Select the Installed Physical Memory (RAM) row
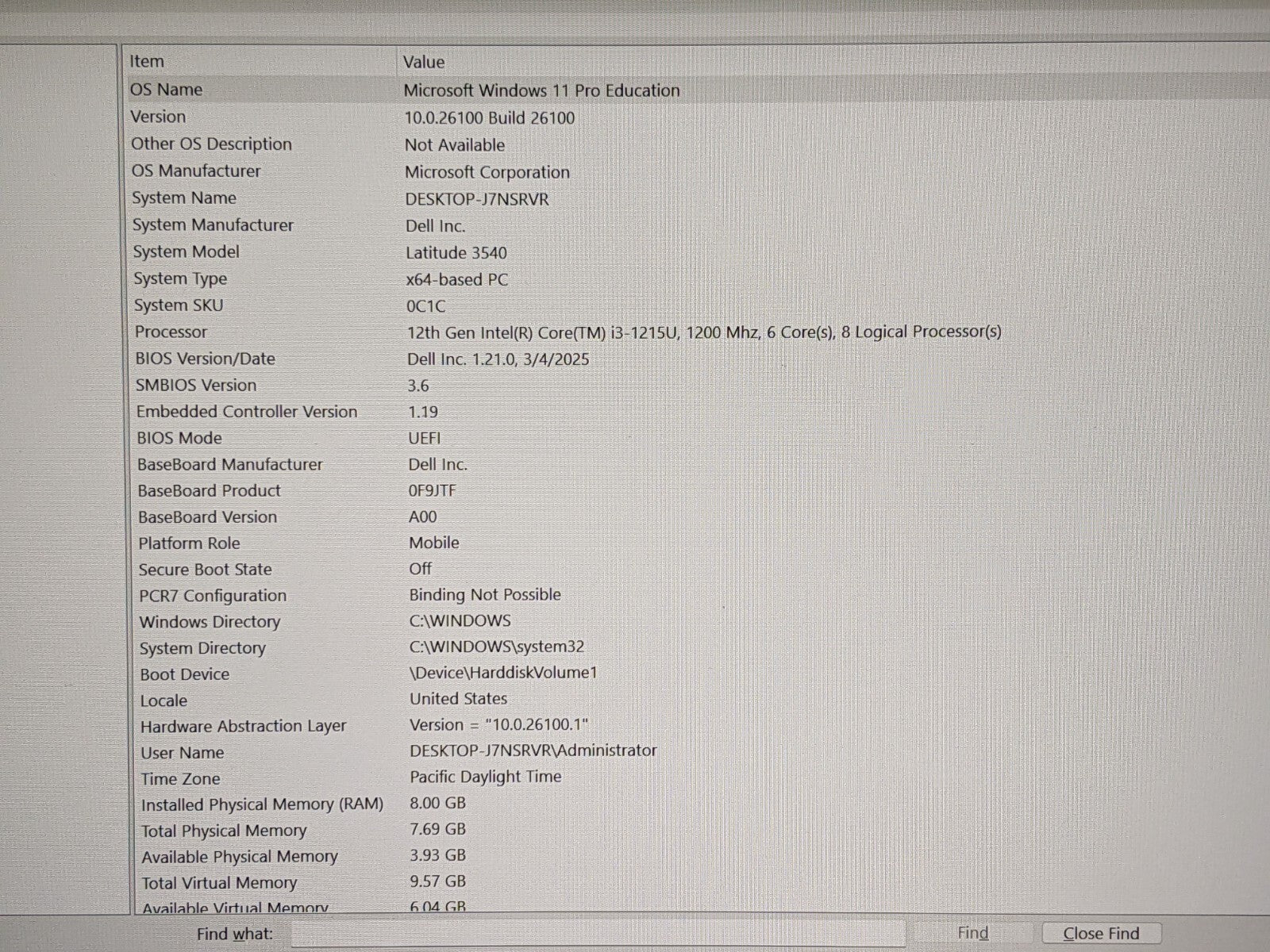Image resolution: width=1270 pixels, height=952 pixels. click(x=262, y=804)
